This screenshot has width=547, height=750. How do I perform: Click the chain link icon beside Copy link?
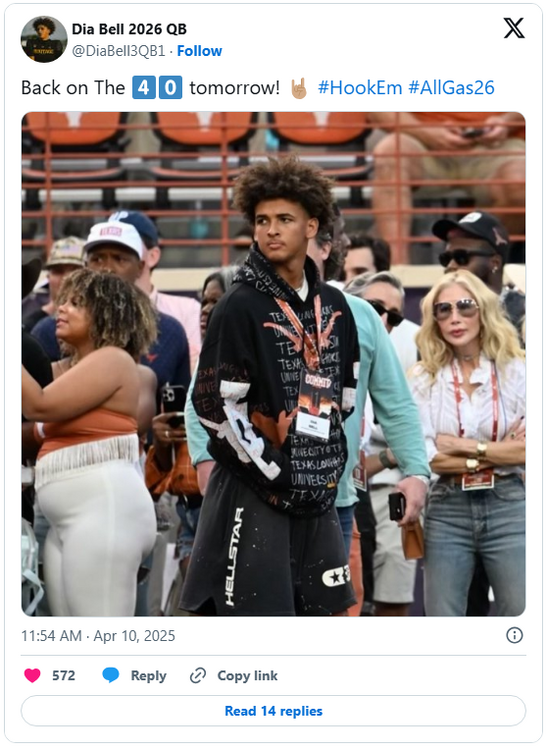coord(197,675)
